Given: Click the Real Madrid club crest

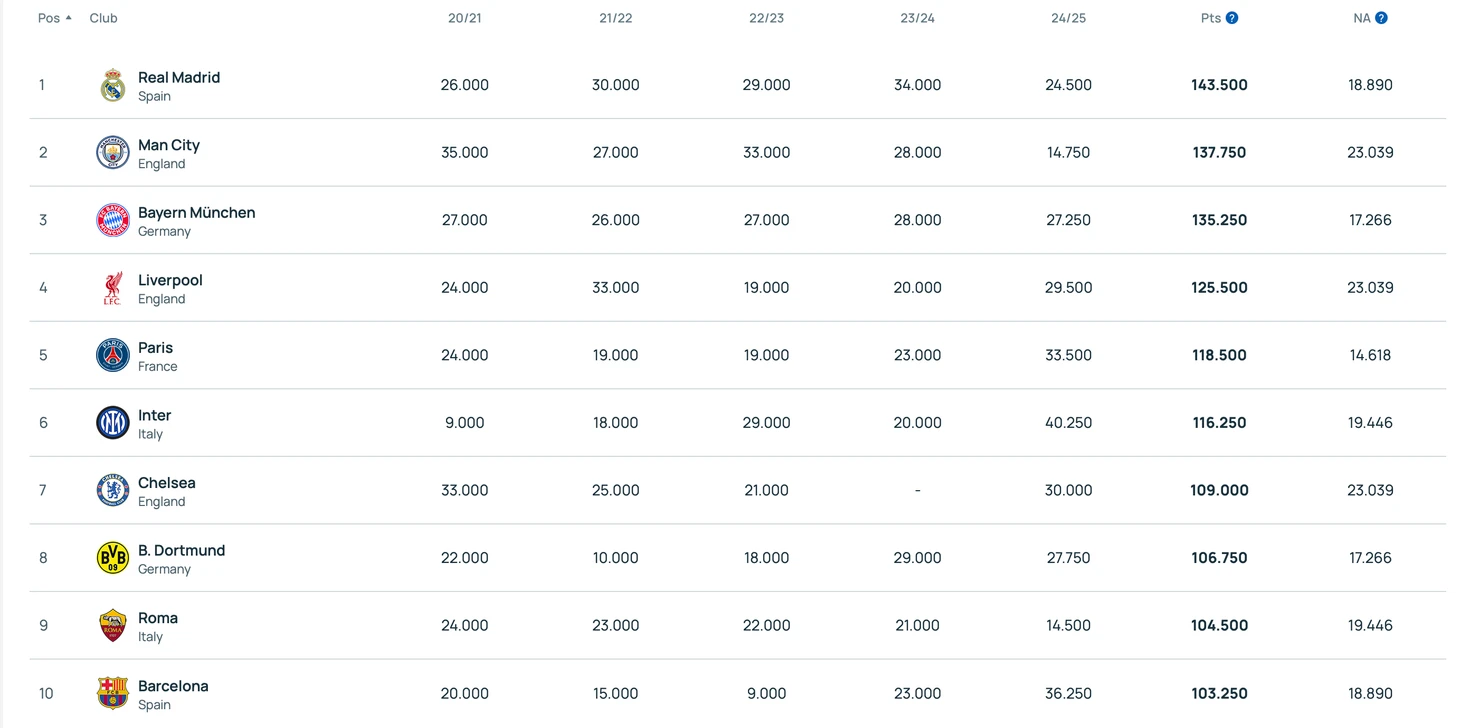Looking at the screenshot, I should pos(113,86).
